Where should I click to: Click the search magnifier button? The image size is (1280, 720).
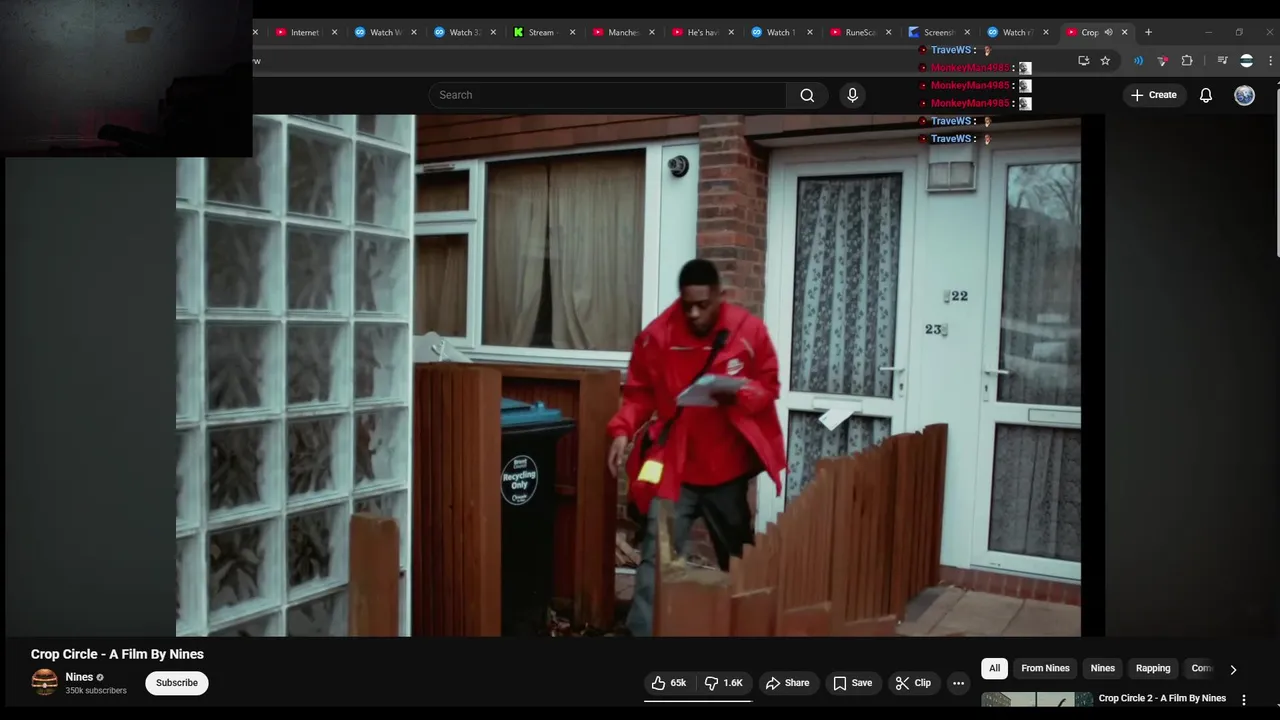[807, 95]
